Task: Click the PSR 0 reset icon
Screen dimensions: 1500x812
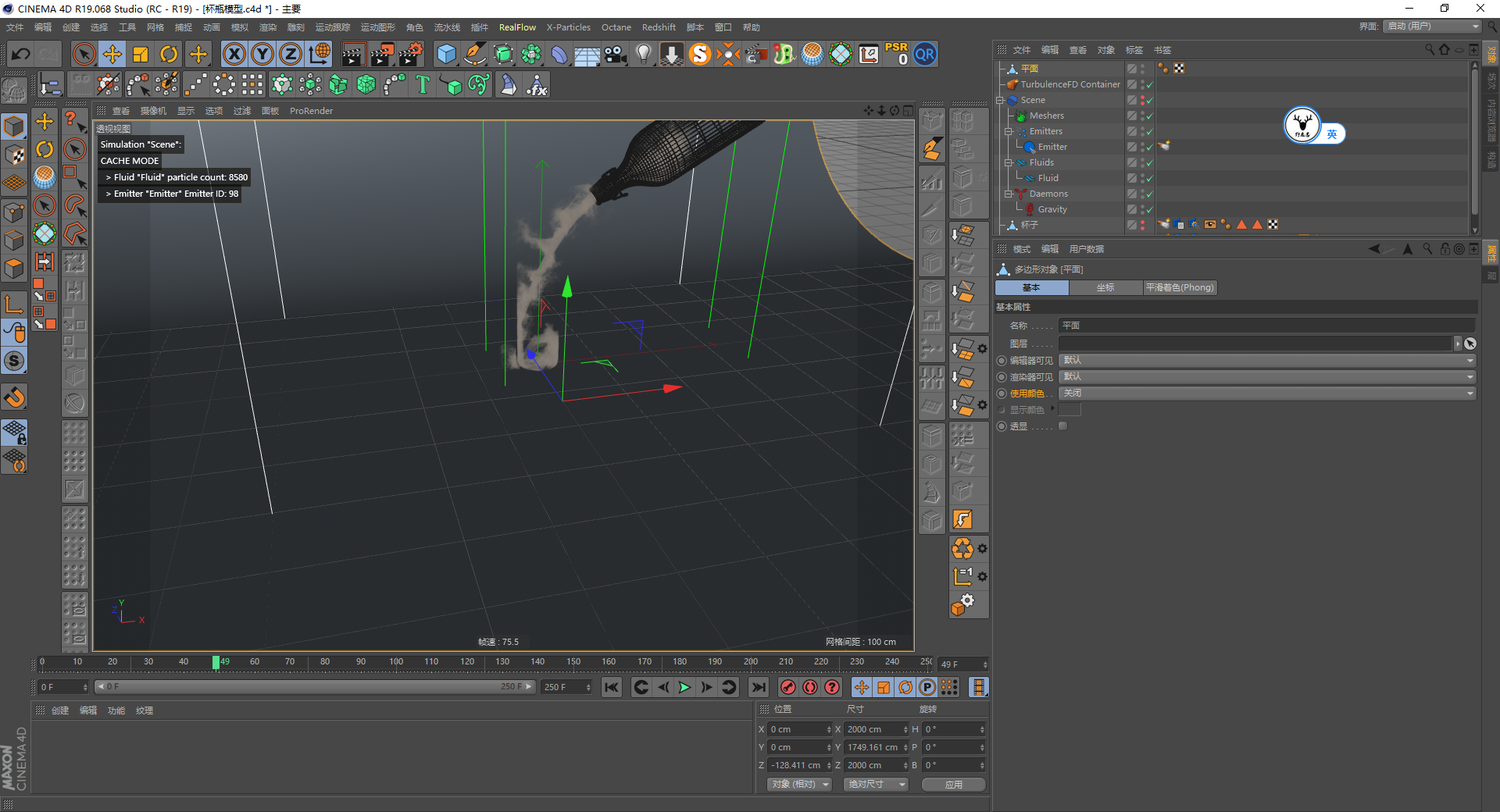Action: pos(896,54)
